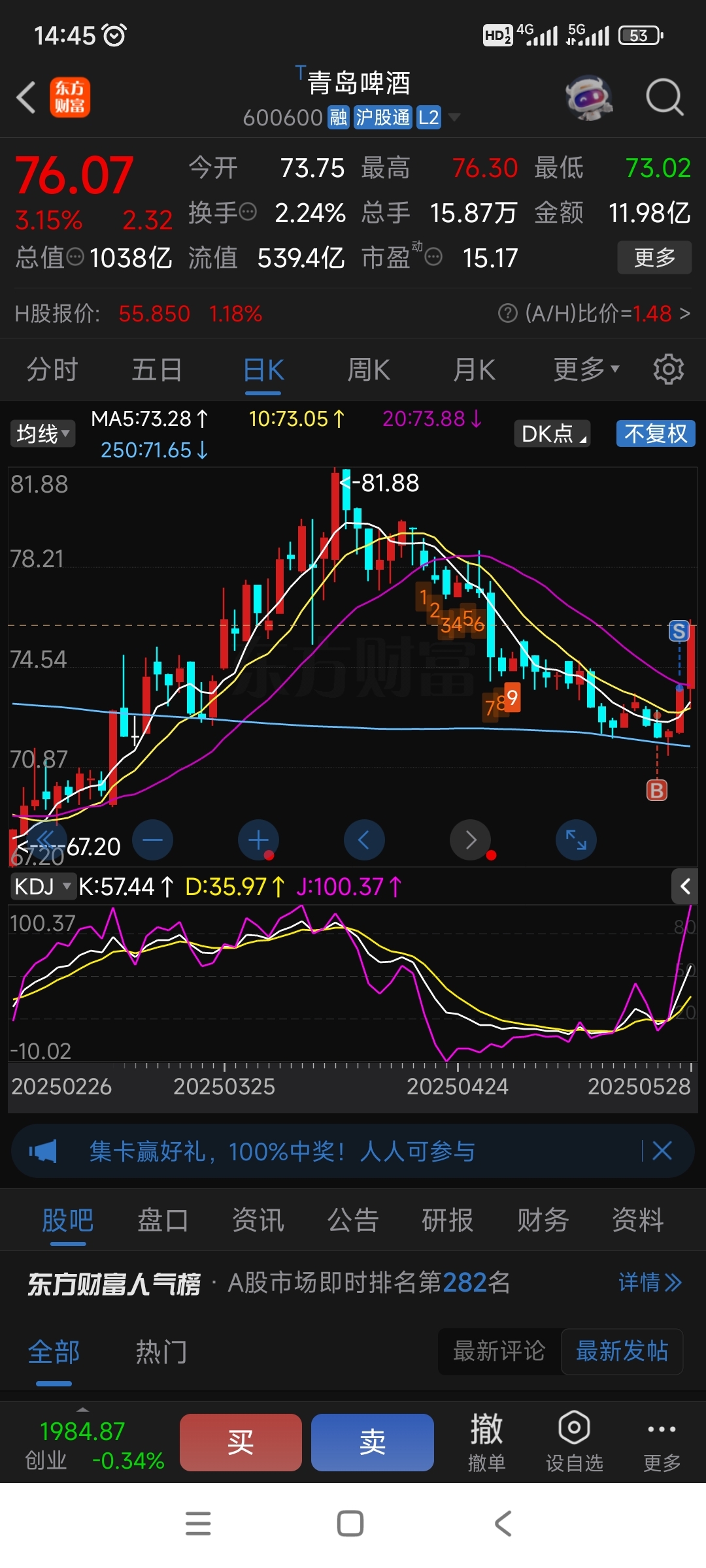Tap 总值 info icon

75,257
